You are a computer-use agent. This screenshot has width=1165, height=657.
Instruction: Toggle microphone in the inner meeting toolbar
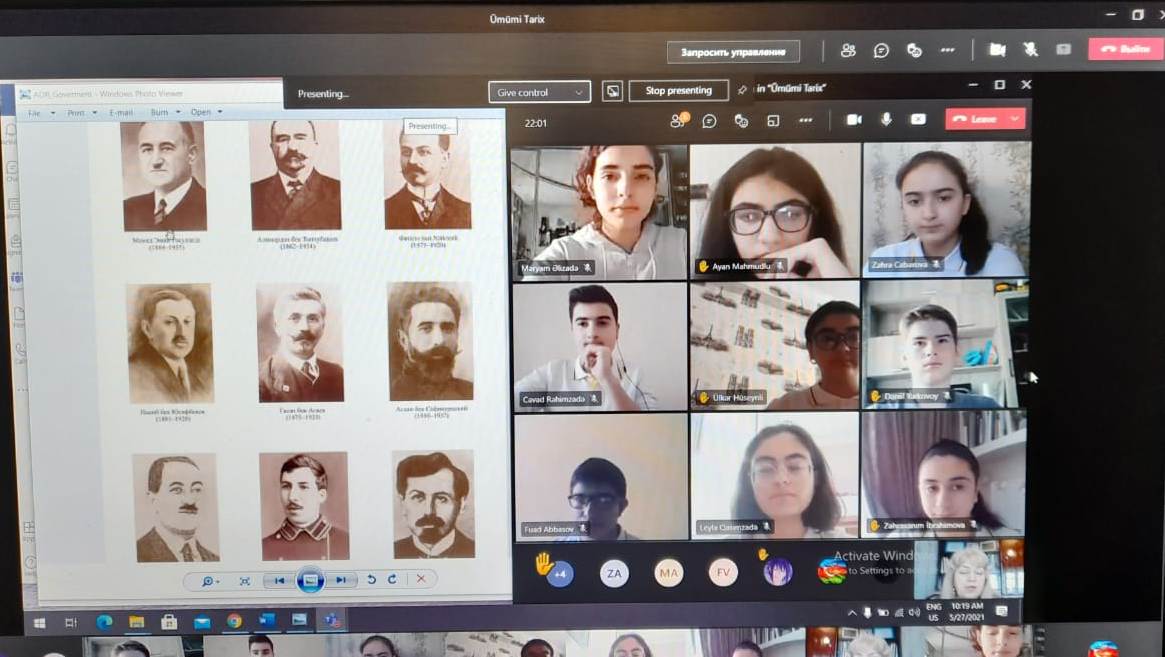(886, 119)
